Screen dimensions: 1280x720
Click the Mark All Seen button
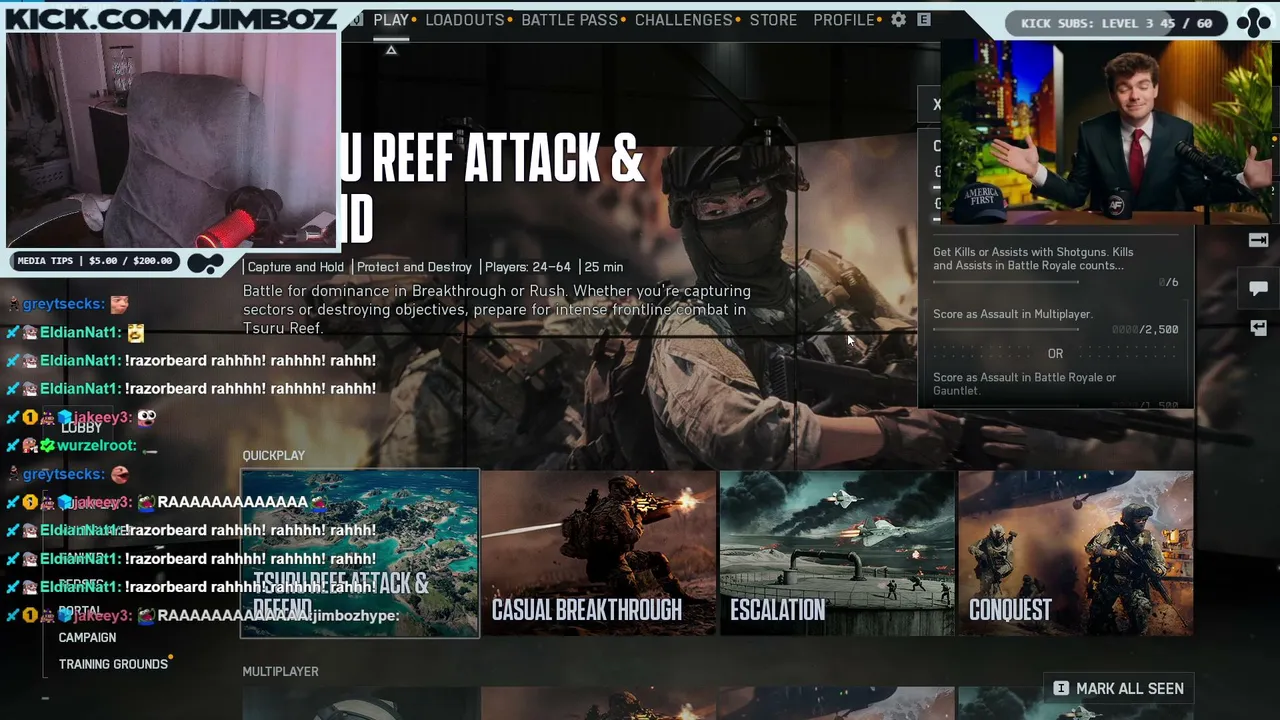(1118, 688)
